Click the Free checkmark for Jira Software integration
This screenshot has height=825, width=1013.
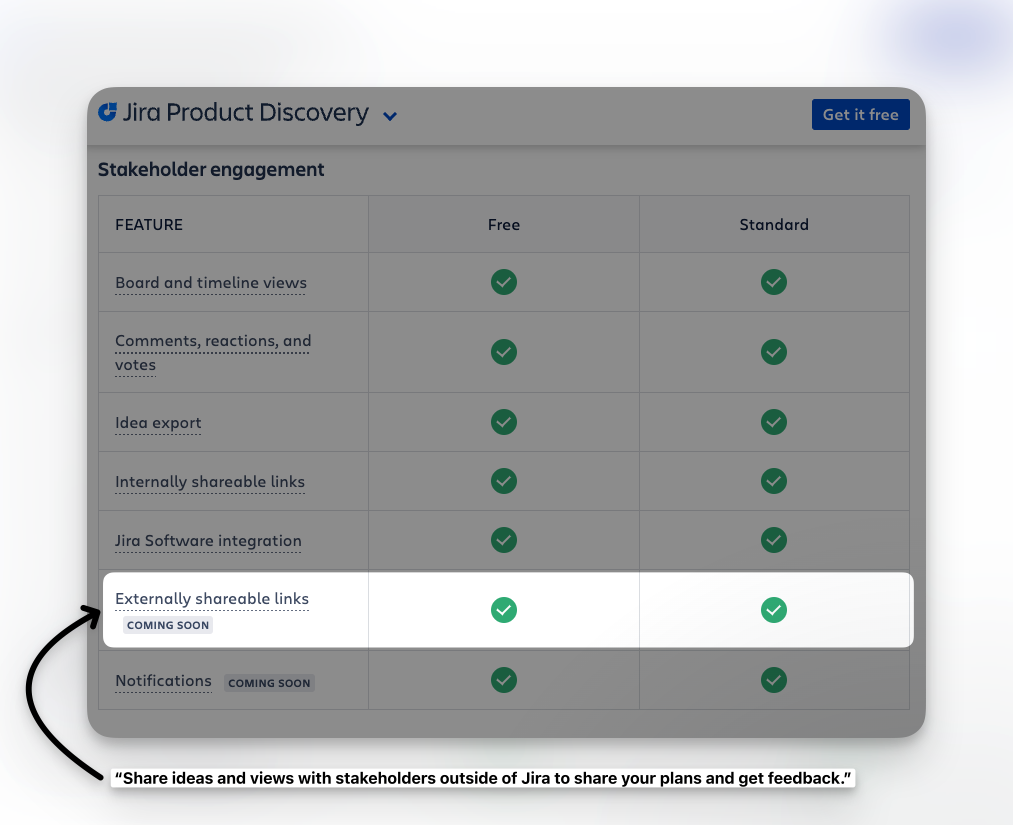coord(503,540)
